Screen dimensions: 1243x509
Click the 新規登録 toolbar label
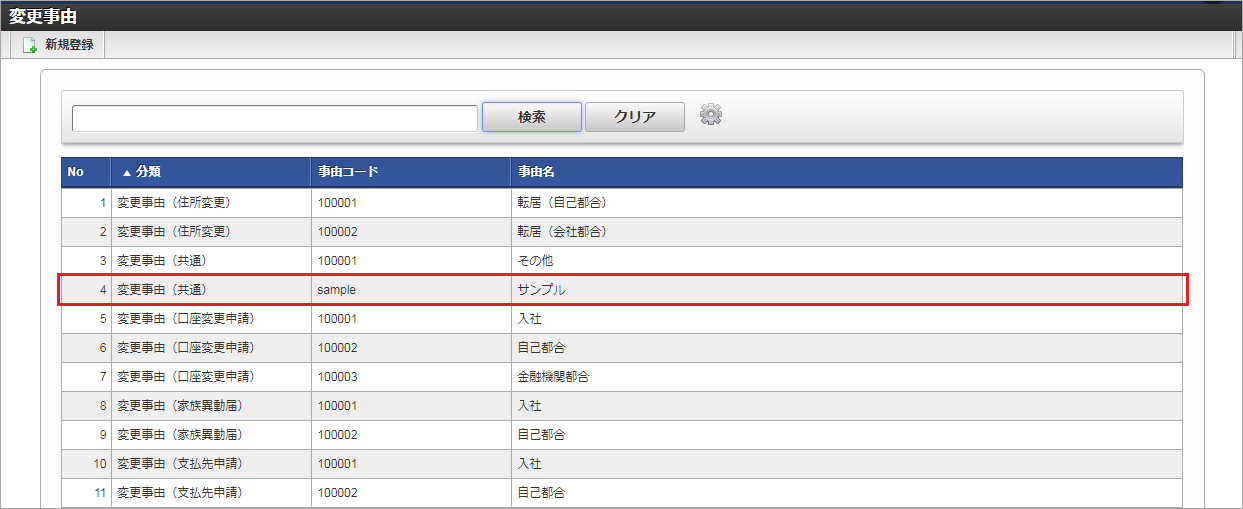pyautogui.click(x=69, y=45)
